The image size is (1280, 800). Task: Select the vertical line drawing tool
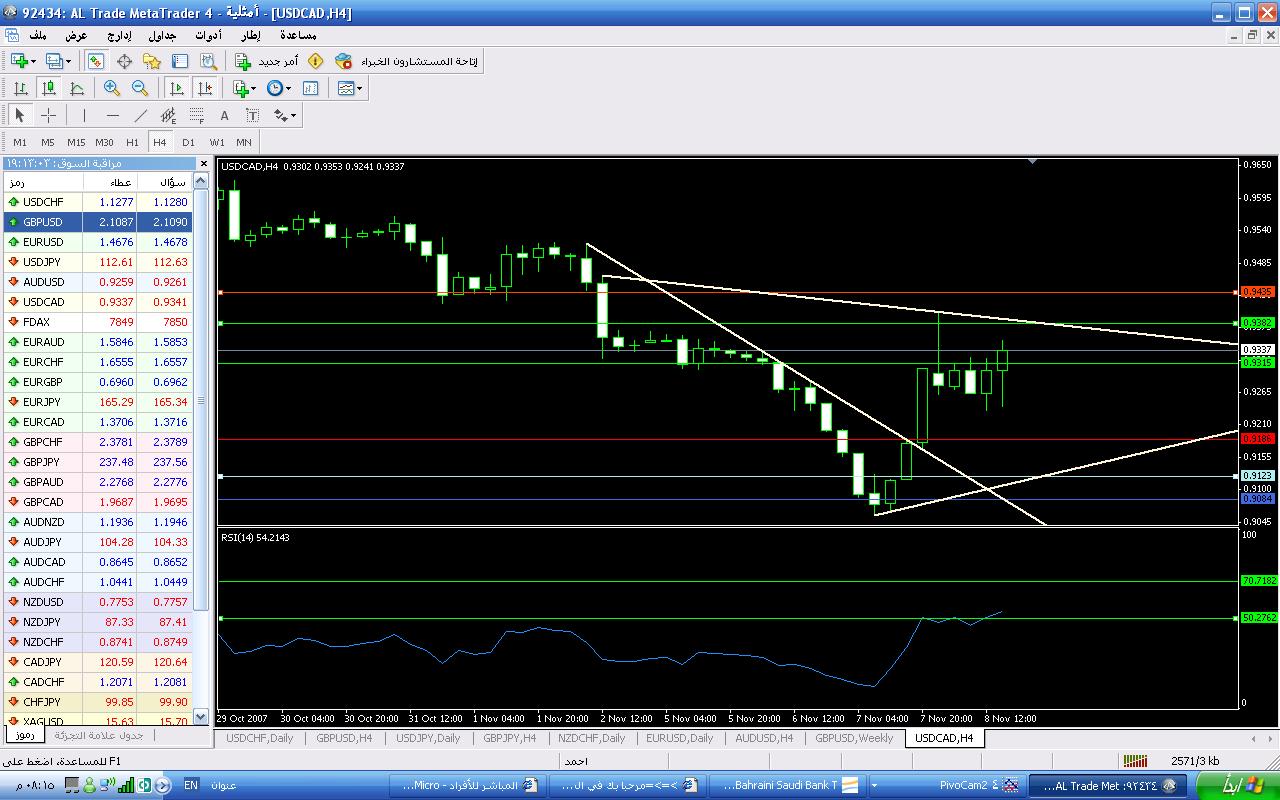[x=85, y=115]
